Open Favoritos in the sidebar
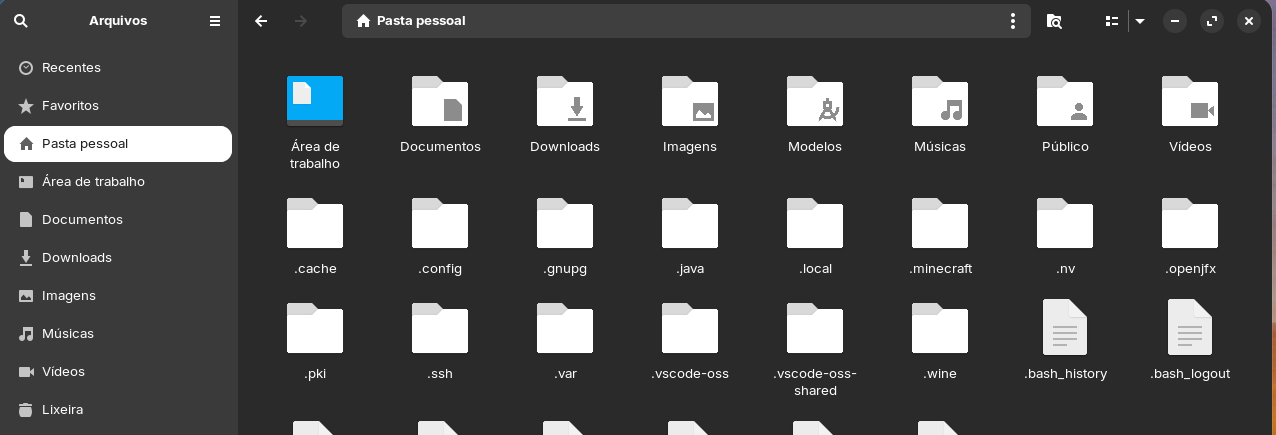 pyautogui.click(x=118, y=105)
